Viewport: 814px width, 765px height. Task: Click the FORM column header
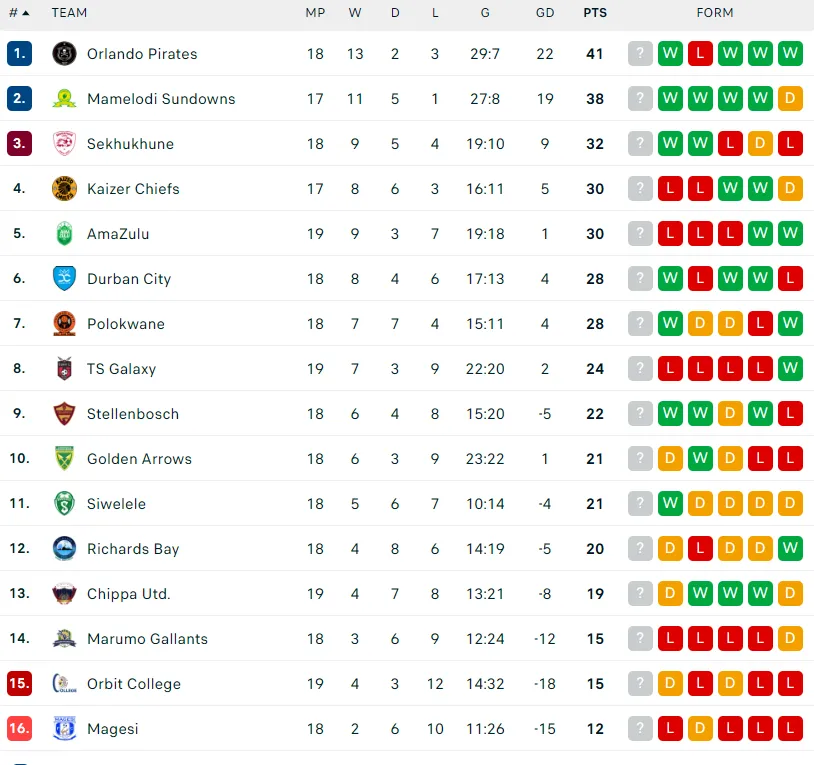click(x=715, y=13)
